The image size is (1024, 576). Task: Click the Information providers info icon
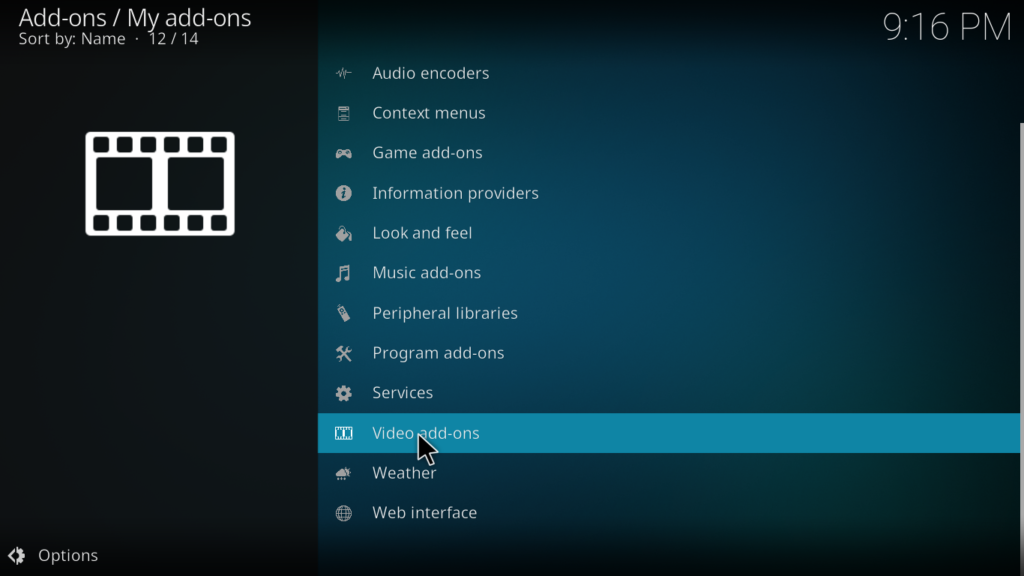click(x=344, y=193)
